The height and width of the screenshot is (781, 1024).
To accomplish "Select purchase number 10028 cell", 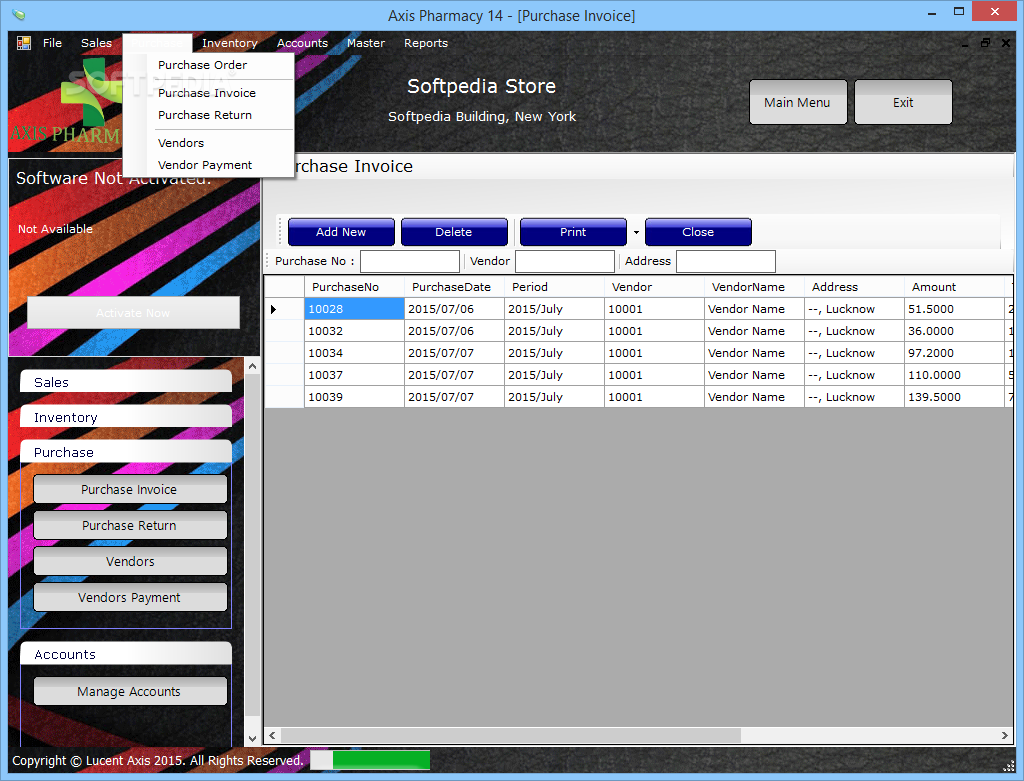I will (354, 309).
